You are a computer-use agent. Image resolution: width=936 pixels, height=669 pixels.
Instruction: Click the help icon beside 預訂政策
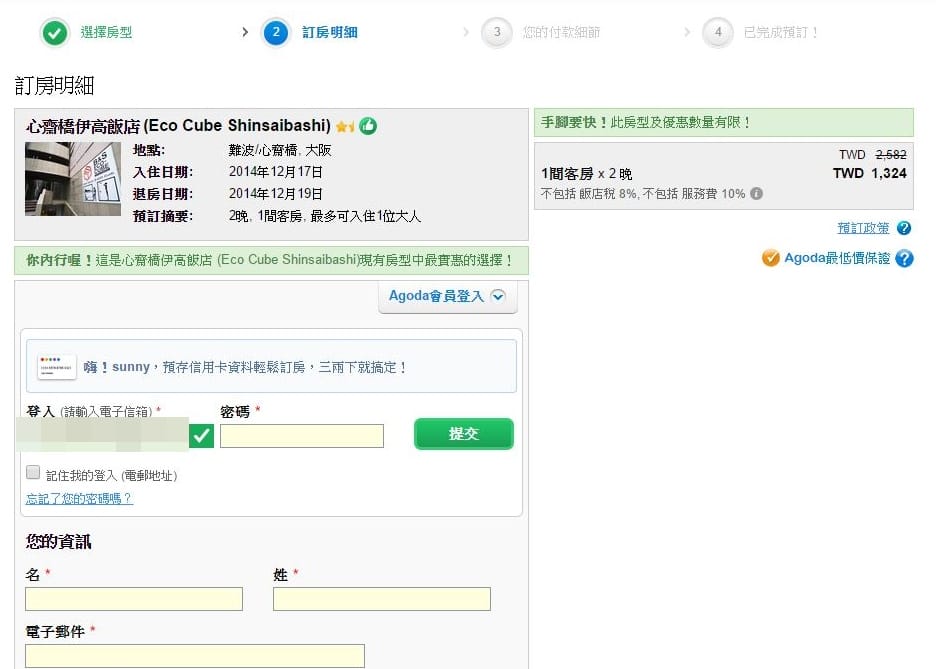[x=904, y=229]
